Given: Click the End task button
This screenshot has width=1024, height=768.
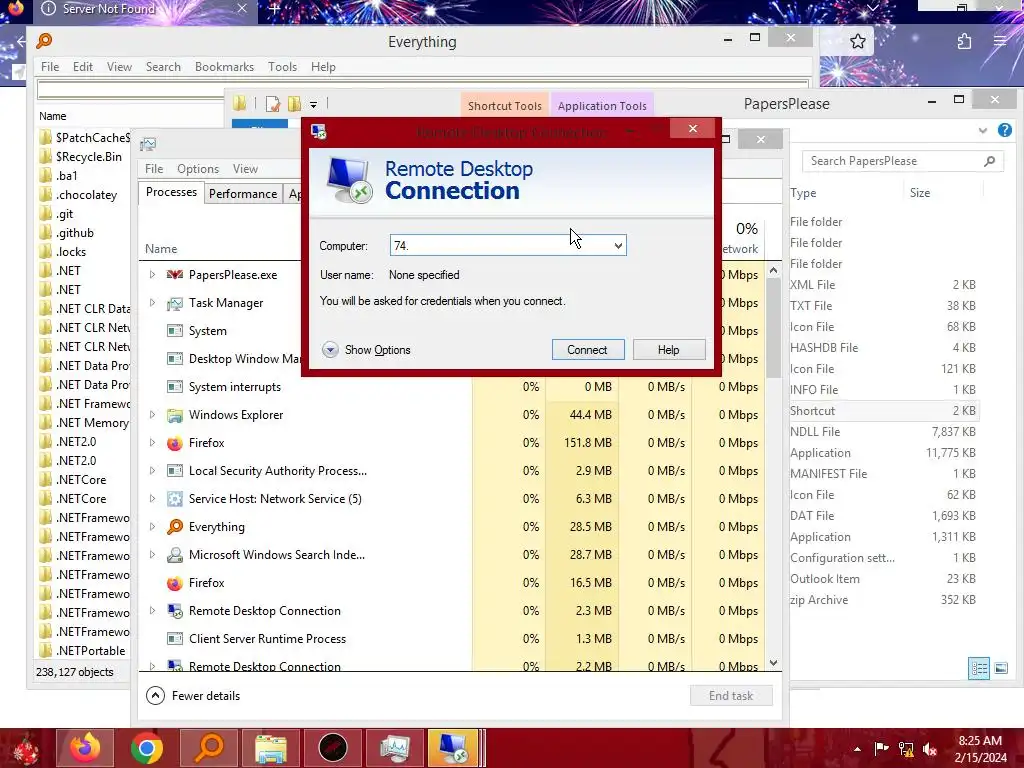Looking at the screenshot, I should [x=731, y=696].
